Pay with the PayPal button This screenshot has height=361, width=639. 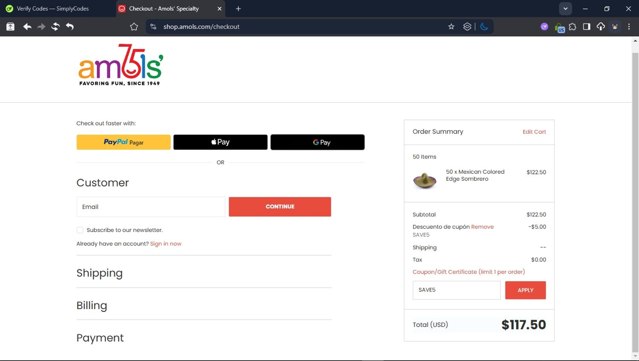[123, 142]
